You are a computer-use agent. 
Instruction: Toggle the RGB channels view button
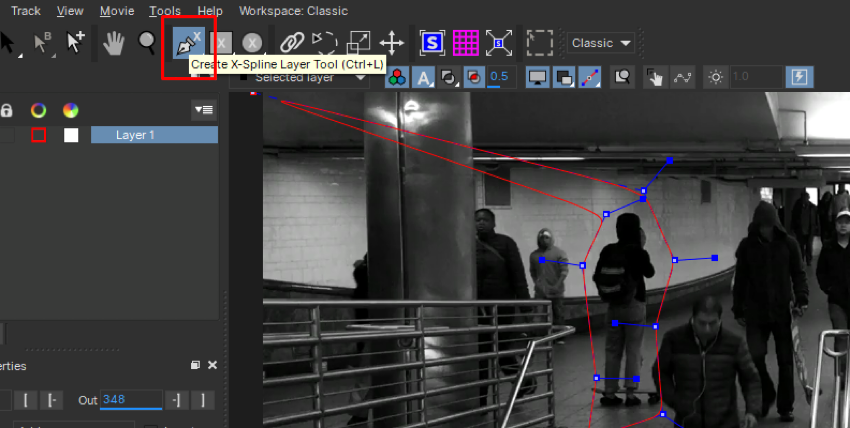point(397,77)
